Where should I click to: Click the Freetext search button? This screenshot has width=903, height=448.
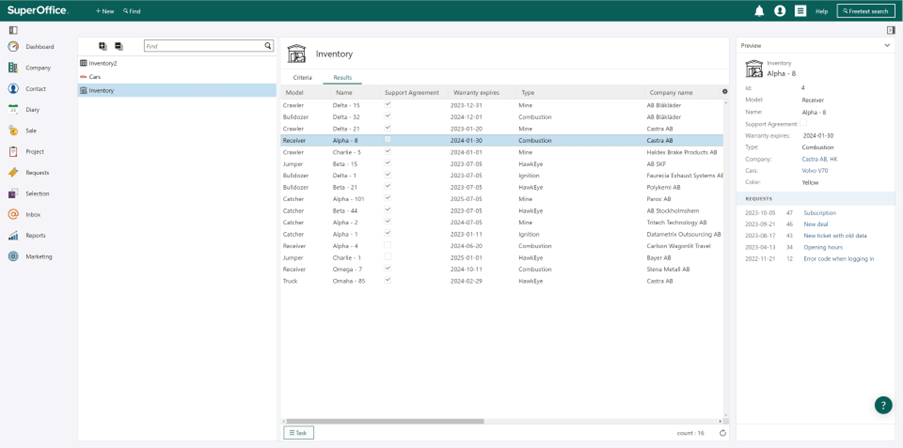pos(866,11)
